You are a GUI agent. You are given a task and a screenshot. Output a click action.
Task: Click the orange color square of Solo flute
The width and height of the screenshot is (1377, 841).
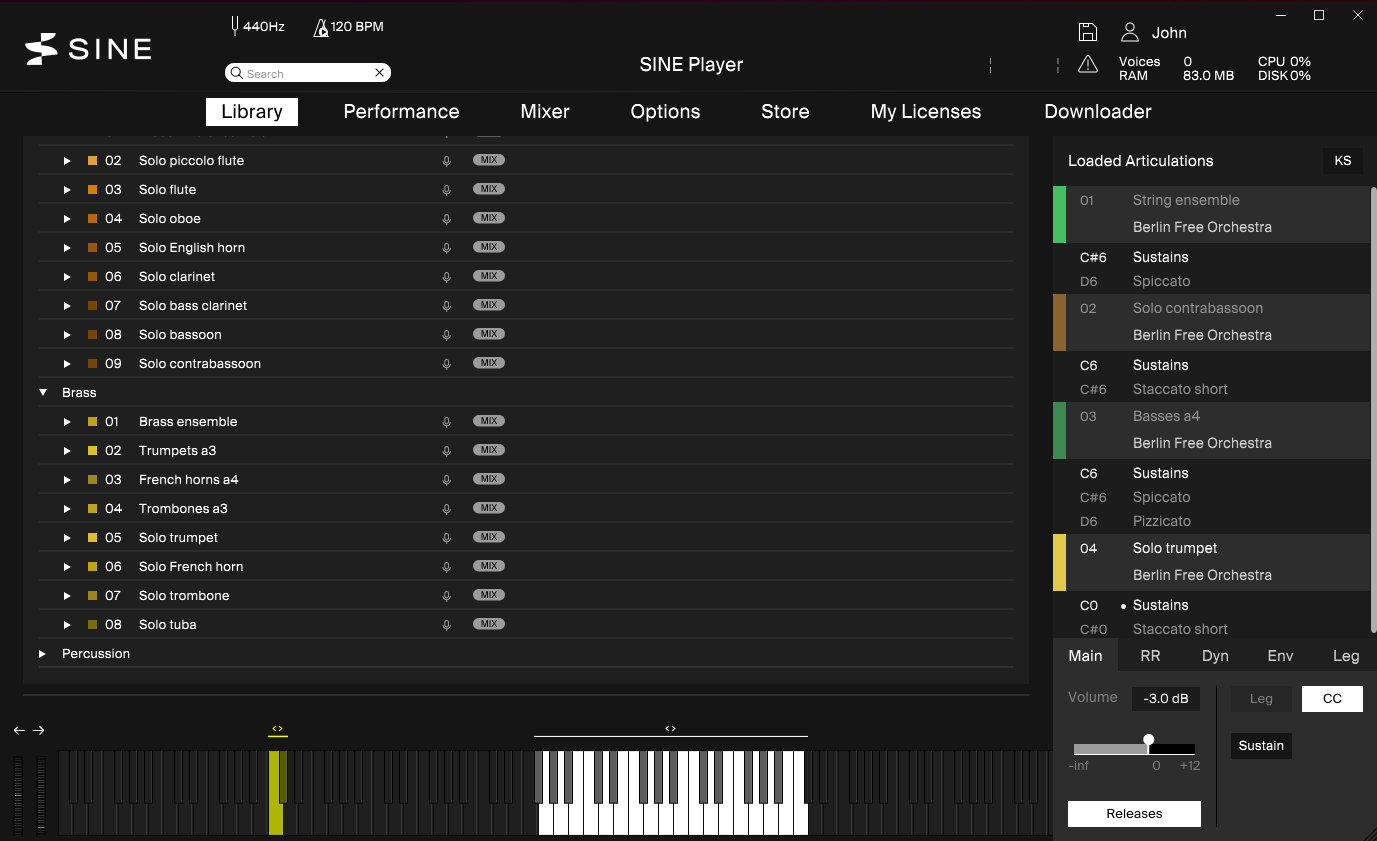pyautogui.click(x=93, y=190)
